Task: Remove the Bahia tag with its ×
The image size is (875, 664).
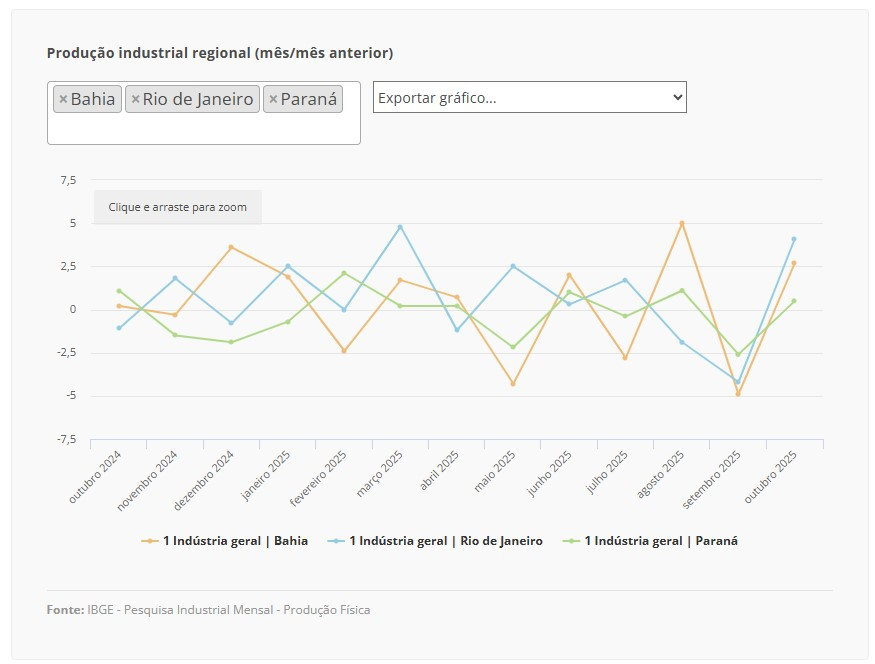Action: pyautogui.click(x=63, y=99)
